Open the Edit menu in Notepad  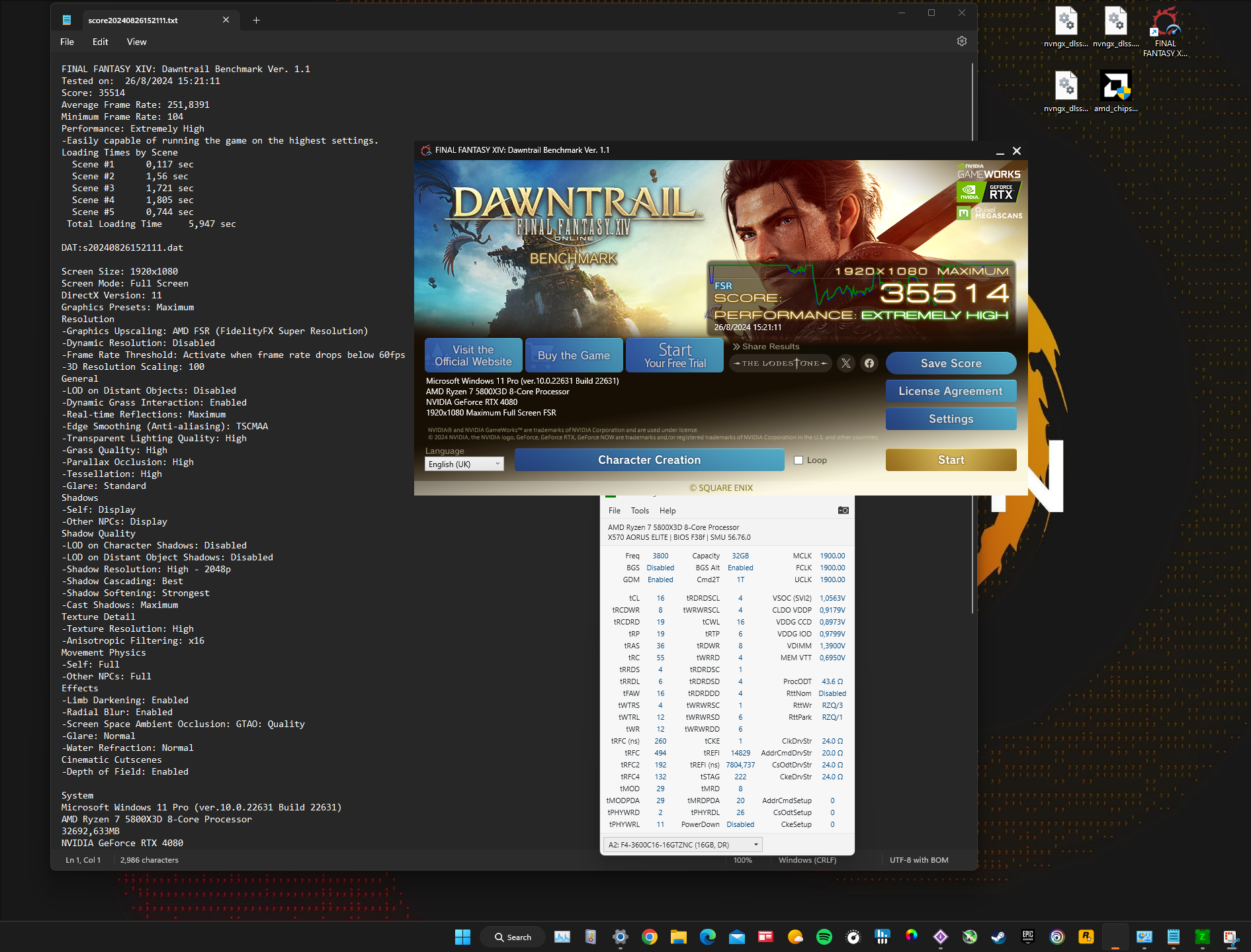point(100,42)
